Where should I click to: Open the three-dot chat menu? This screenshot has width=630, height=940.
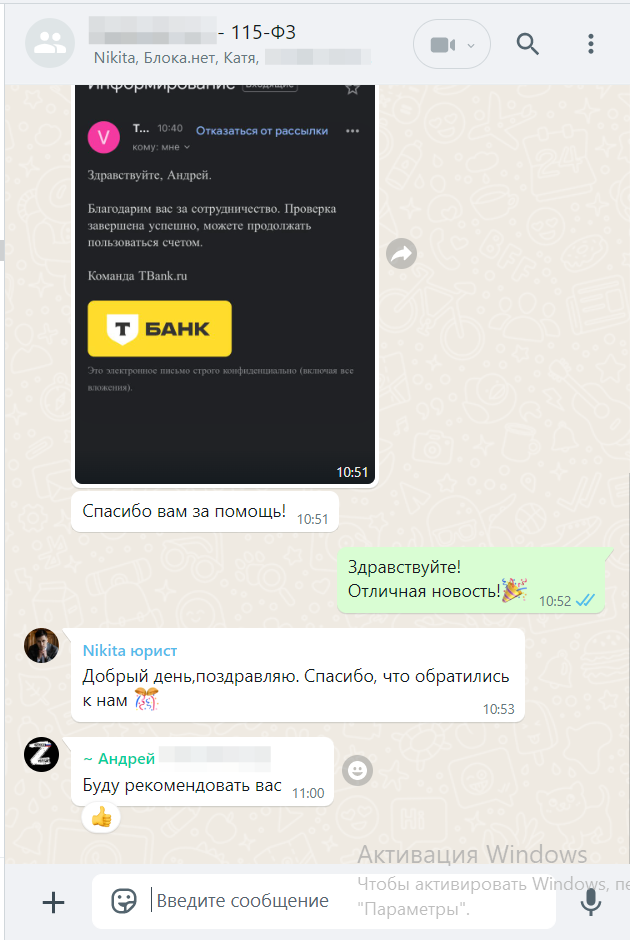point(590,44)
